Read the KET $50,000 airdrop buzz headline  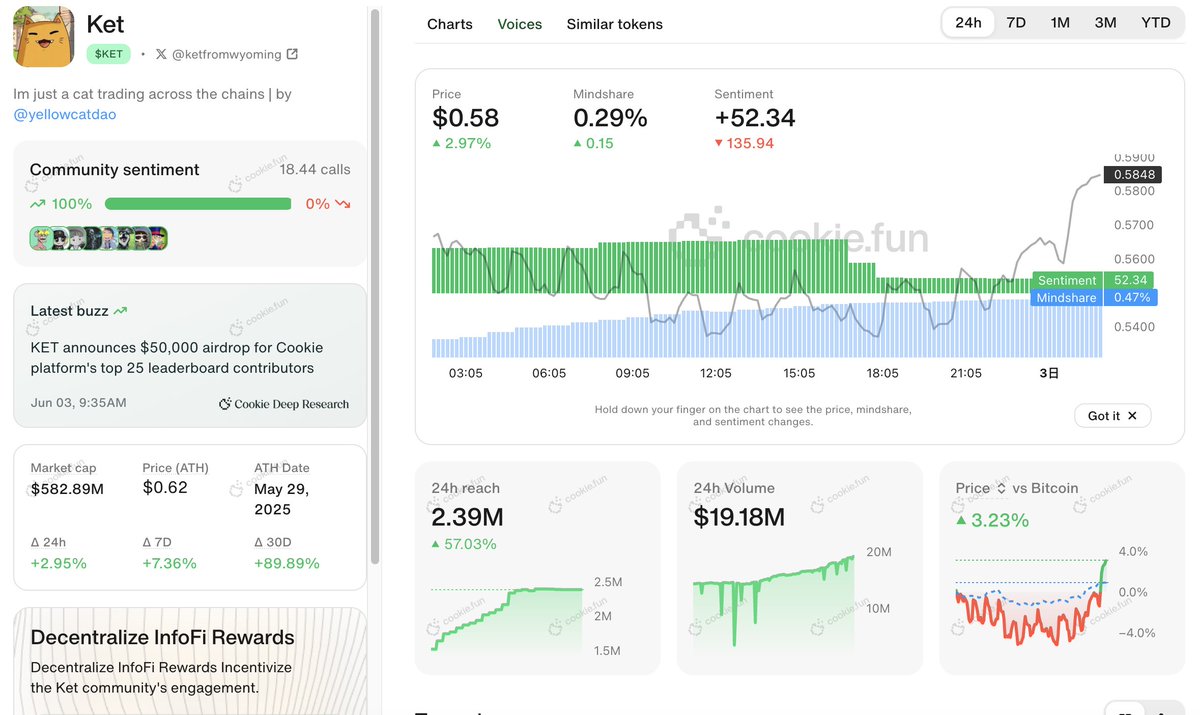tap(177, 358)
